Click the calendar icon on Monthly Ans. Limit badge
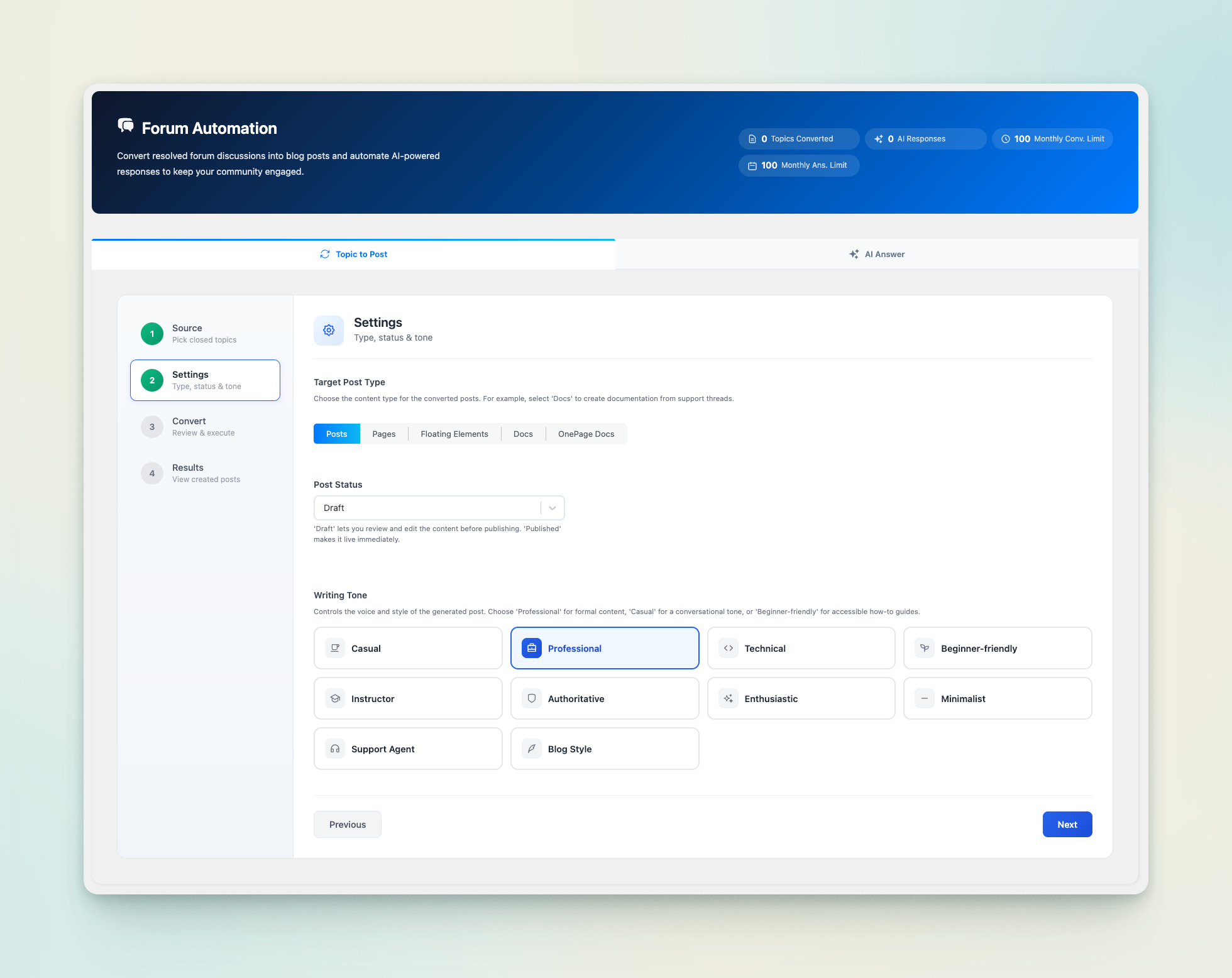Screen dimensions: 1232x978 [x=752, y=165]
